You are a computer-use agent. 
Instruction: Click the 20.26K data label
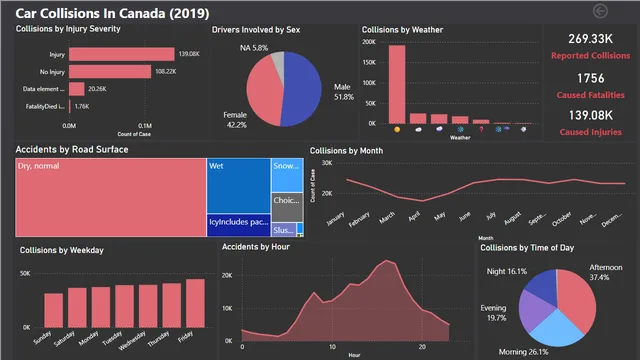(x=97, y=89)
